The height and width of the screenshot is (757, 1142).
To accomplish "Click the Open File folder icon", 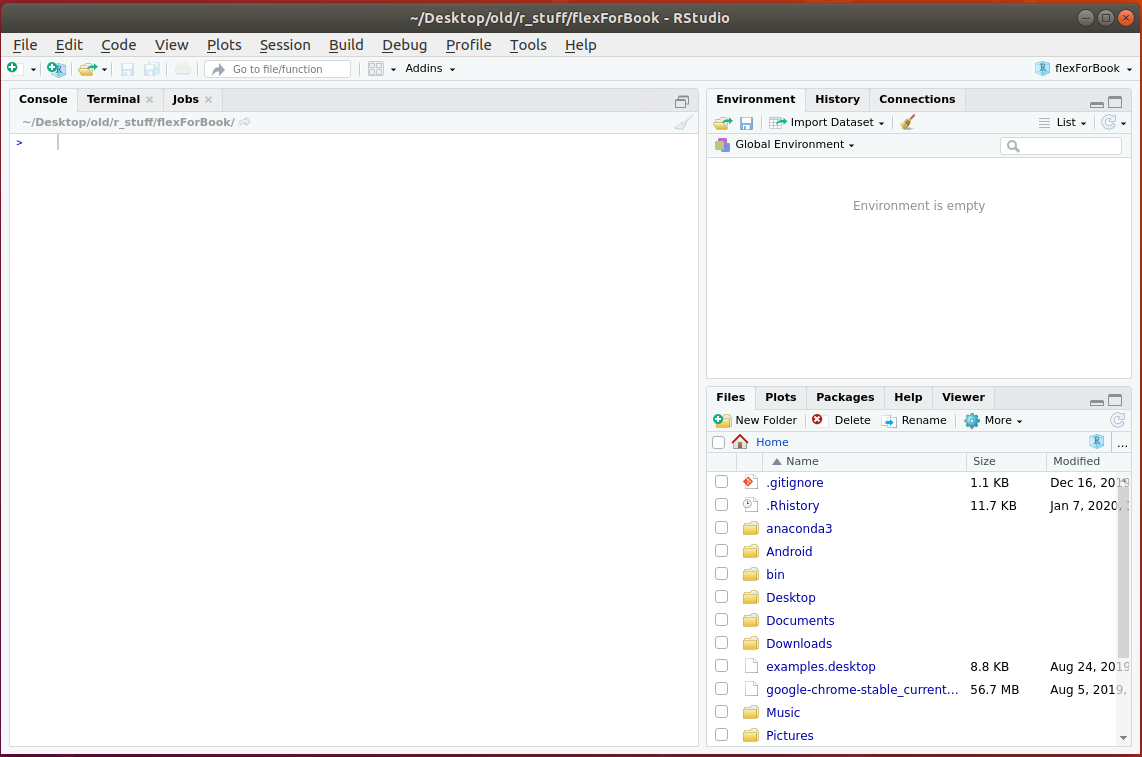I will pos(87,68).
